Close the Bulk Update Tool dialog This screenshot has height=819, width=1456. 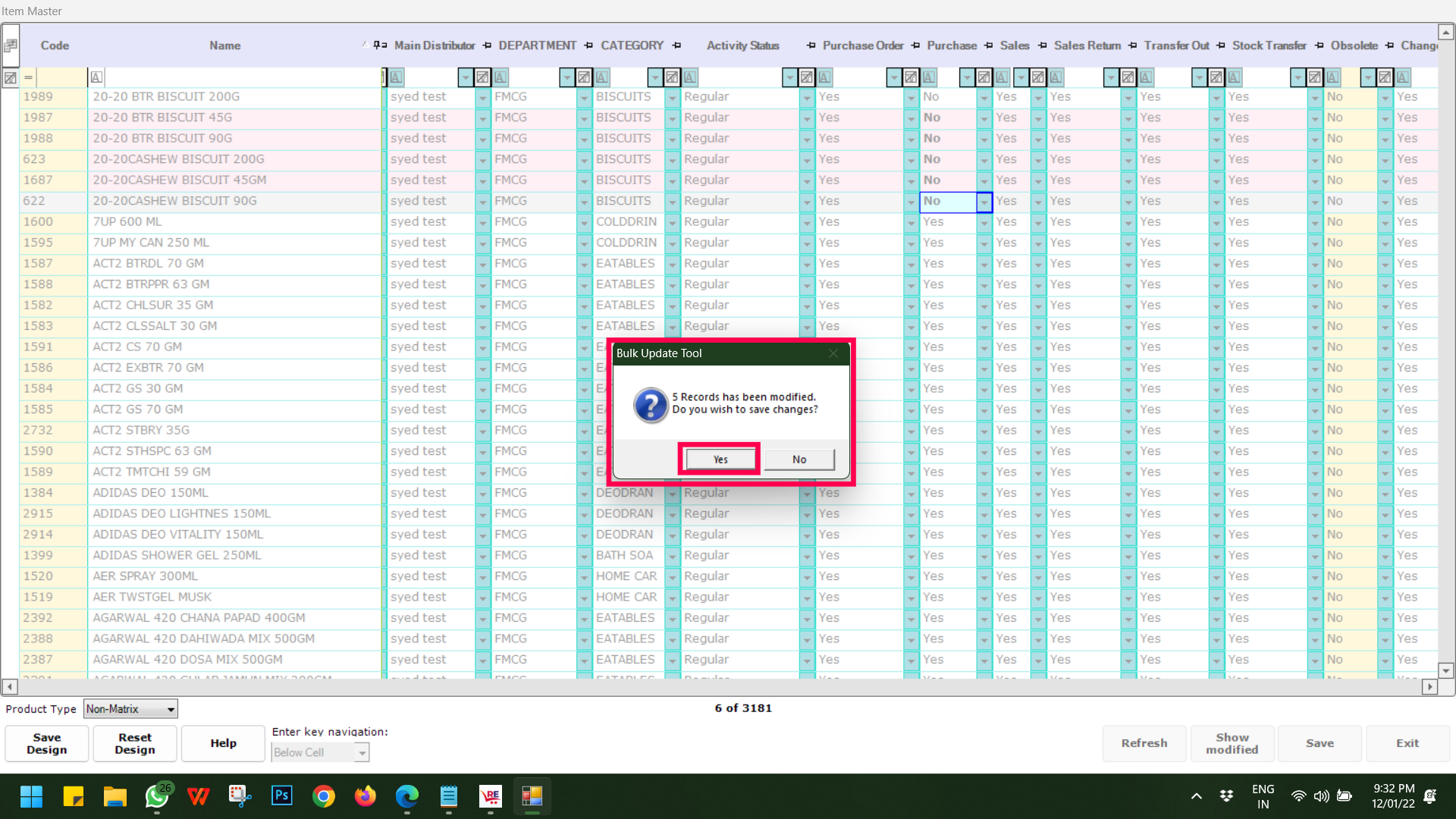833,353
